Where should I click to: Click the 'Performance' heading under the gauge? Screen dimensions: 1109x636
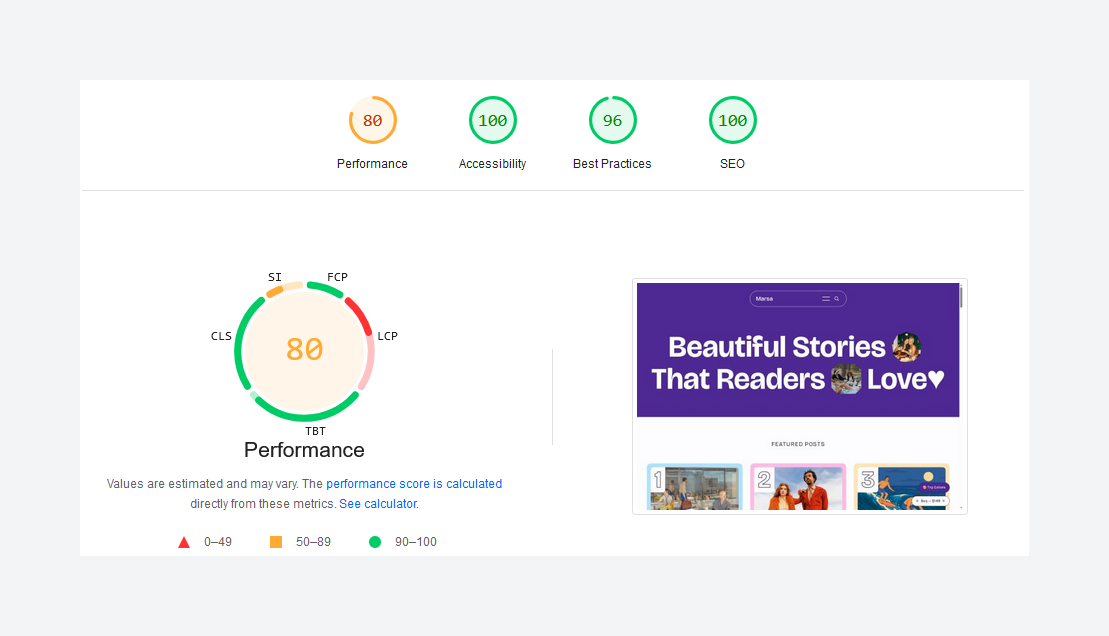tap(304, 450)
